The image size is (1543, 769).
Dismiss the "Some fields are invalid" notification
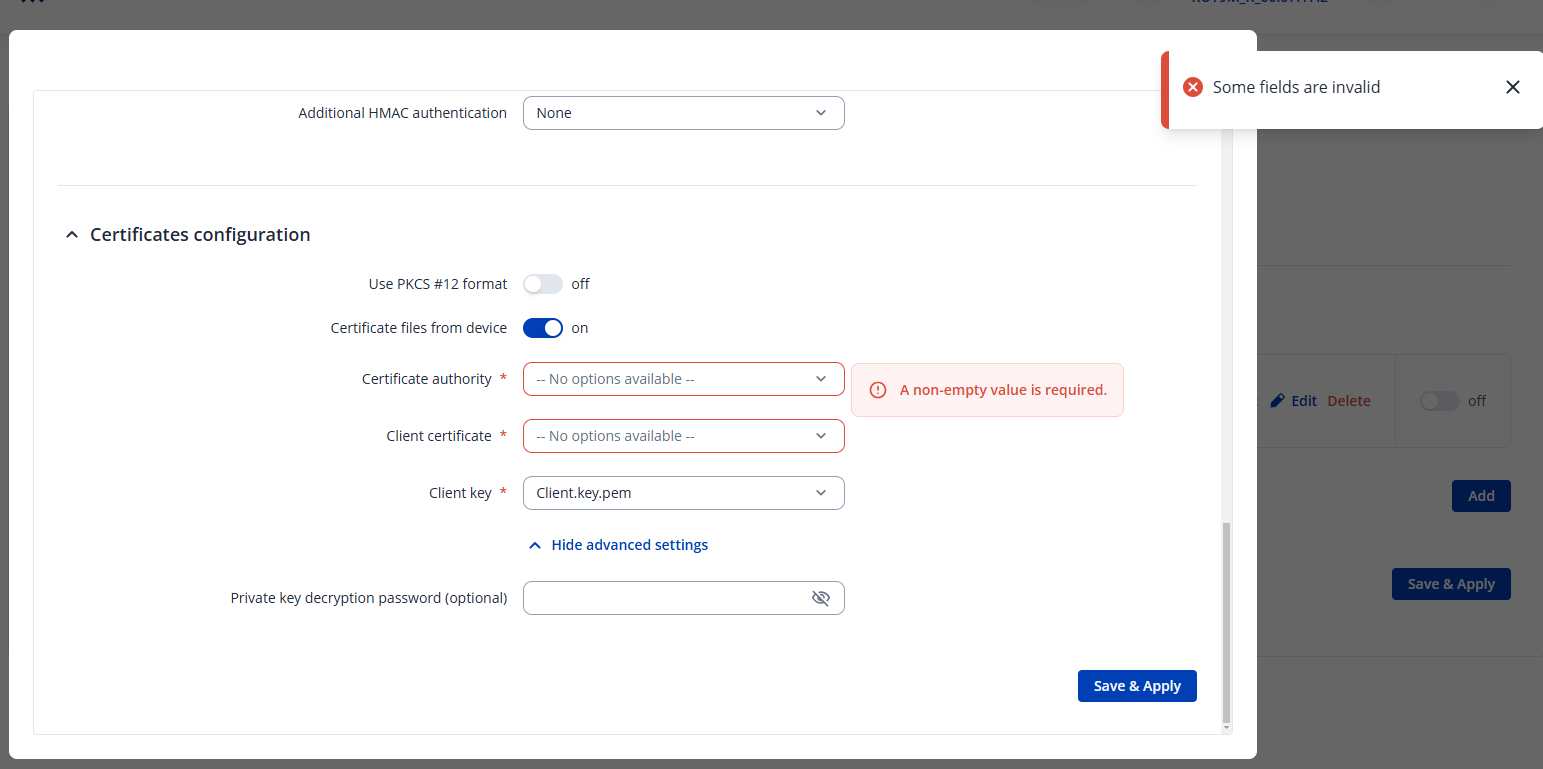coord(1512,87)
